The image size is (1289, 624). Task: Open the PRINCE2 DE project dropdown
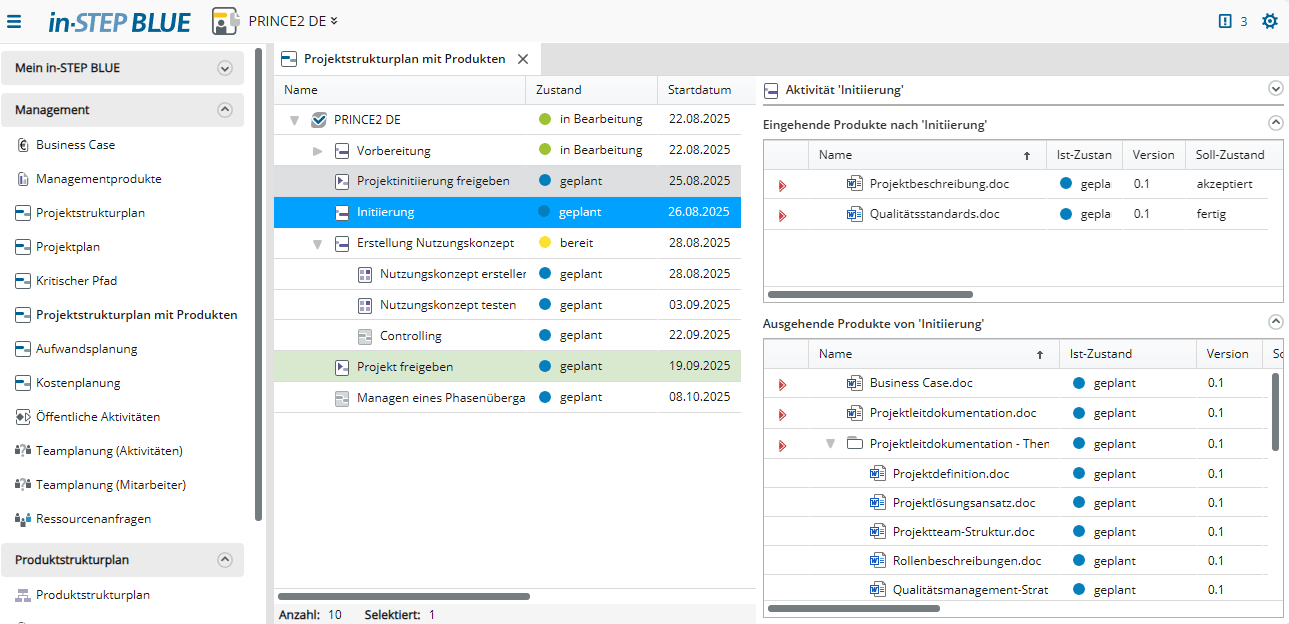click(334, 21)
